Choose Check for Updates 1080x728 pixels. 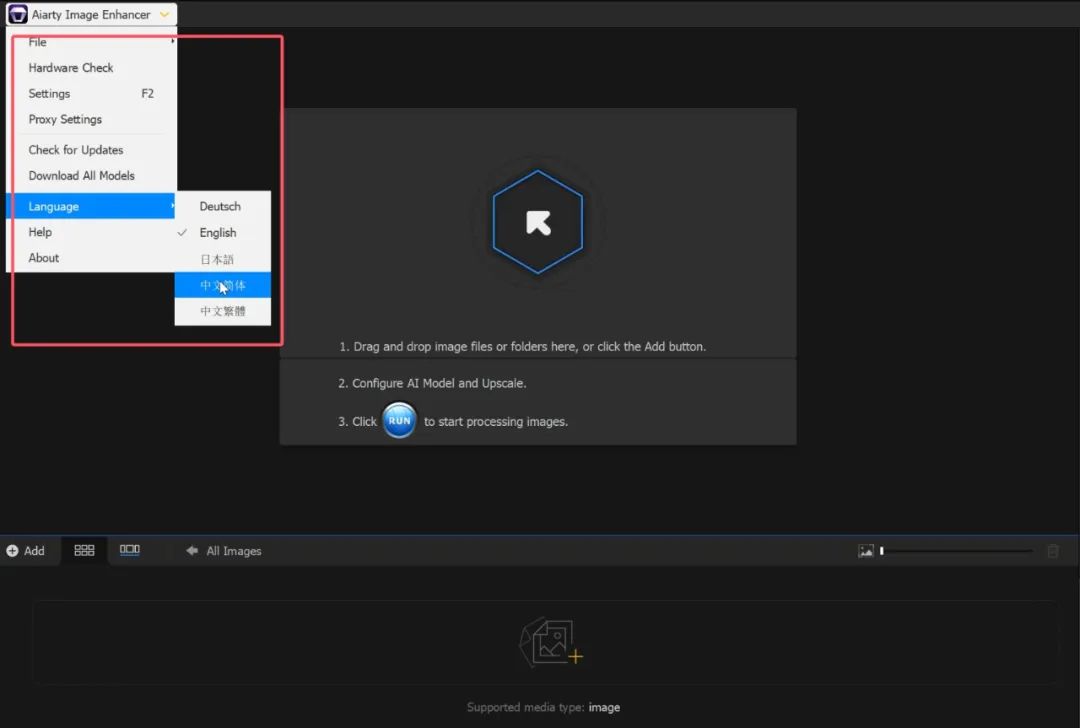(92, 149)
